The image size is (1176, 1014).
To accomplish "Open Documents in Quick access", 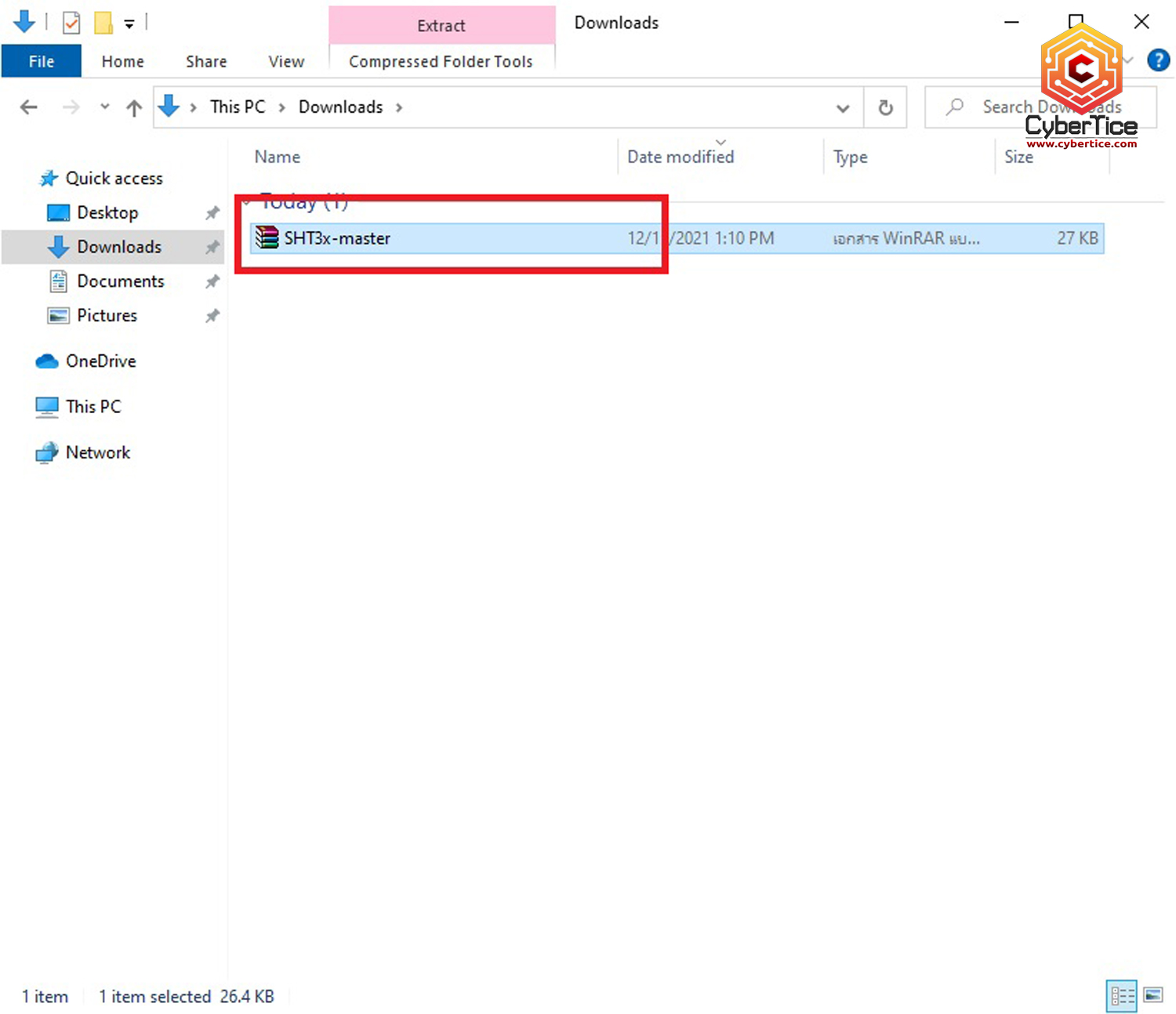I will (121, 281).
